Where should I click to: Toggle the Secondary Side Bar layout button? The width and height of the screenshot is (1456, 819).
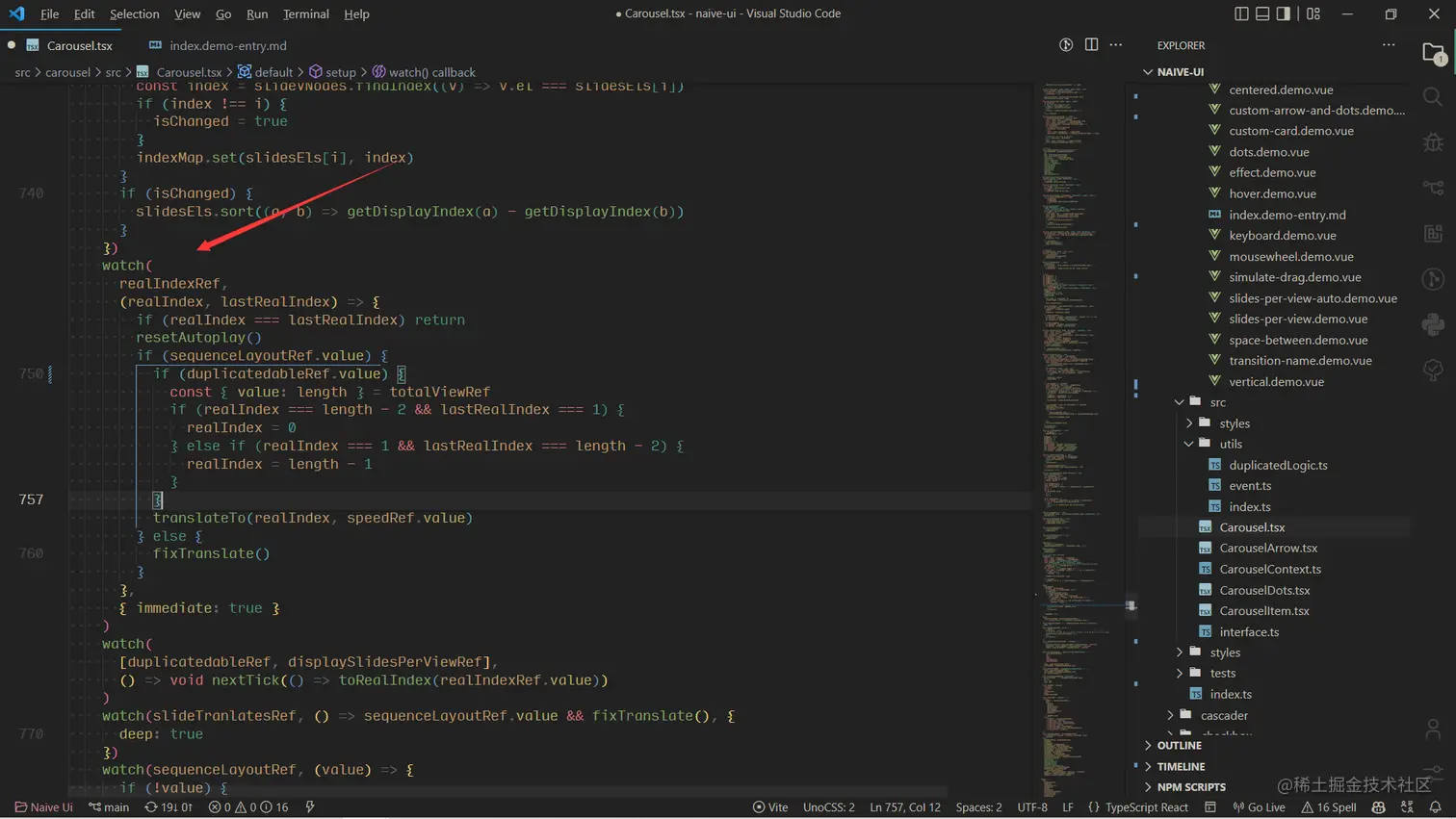(x=1284, y=13)
